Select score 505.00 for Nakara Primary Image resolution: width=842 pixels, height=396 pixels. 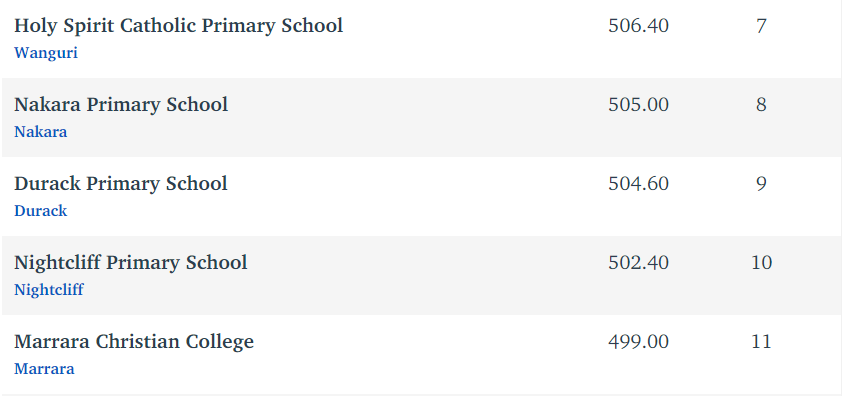(x=638, y=104)
